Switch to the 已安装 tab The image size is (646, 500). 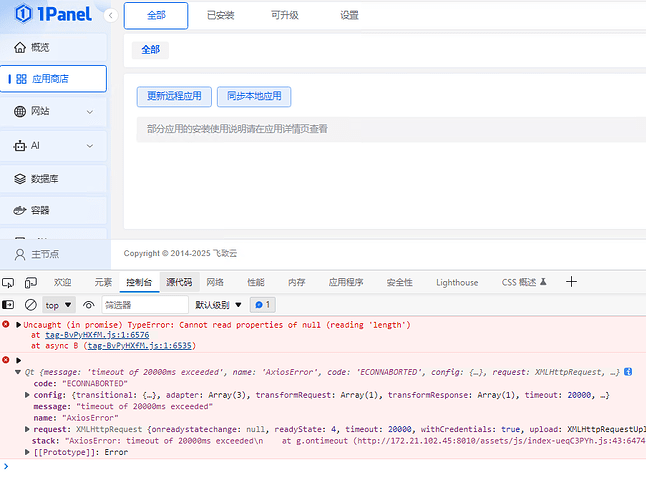tap(220, 16)
